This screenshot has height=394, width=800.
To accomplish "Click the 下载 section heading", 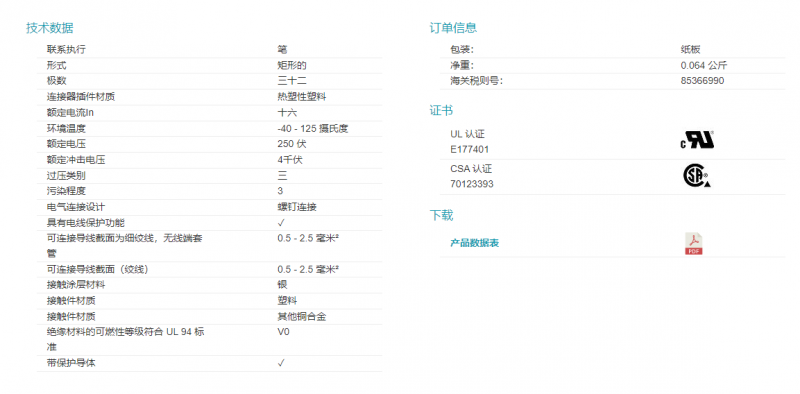I will [441, 215].
